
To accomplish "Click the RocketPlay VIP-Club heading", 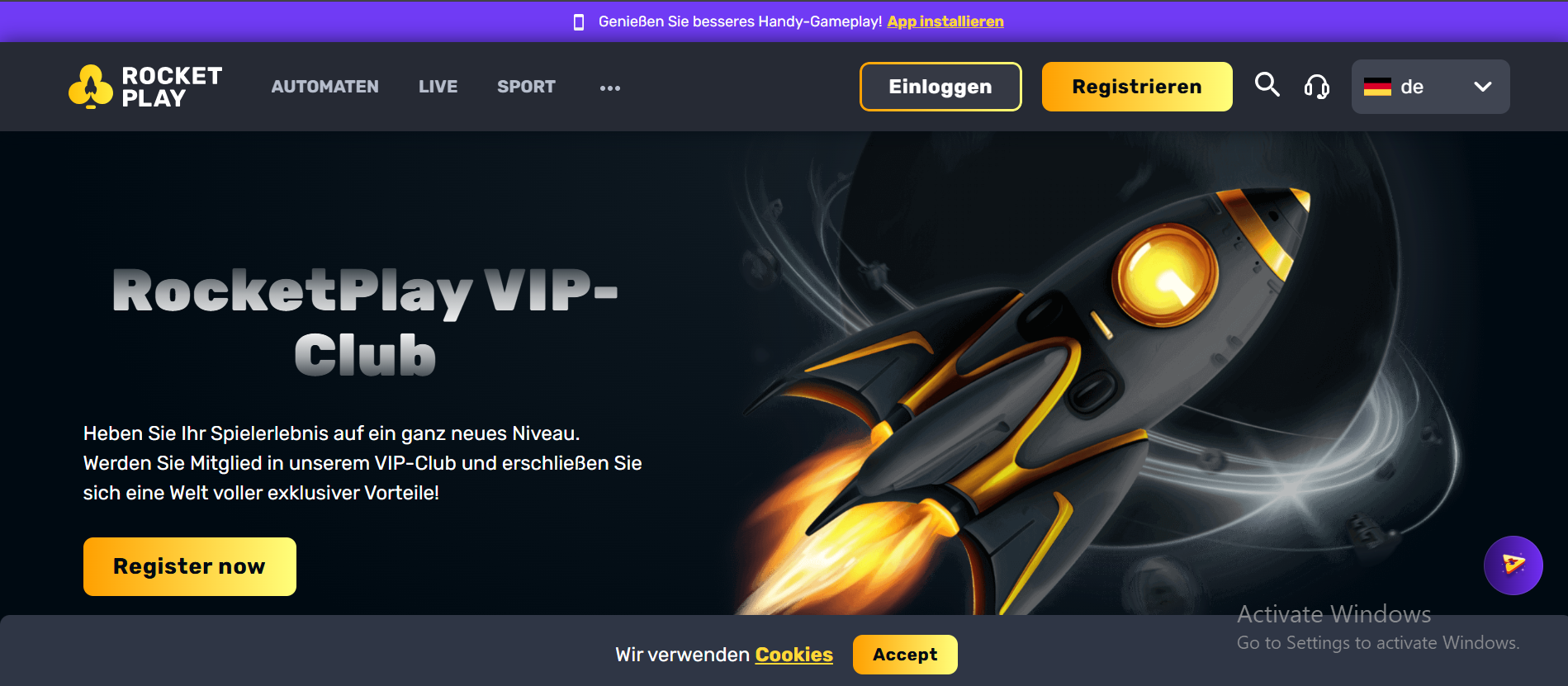I will tap(365, 322).
